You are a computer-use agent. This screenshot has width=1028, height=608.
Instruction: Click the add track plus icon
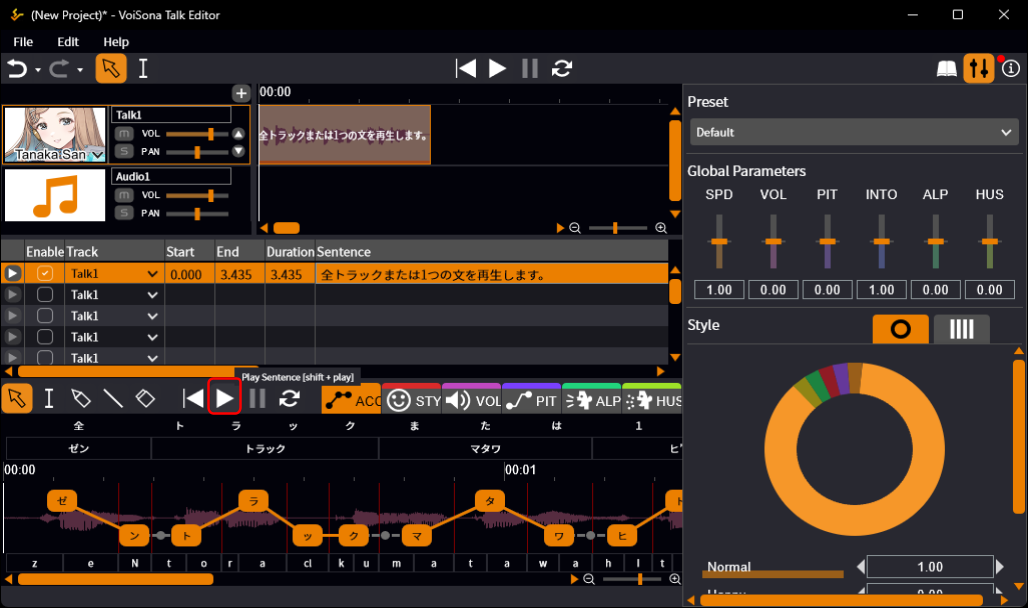coord(241,93)
